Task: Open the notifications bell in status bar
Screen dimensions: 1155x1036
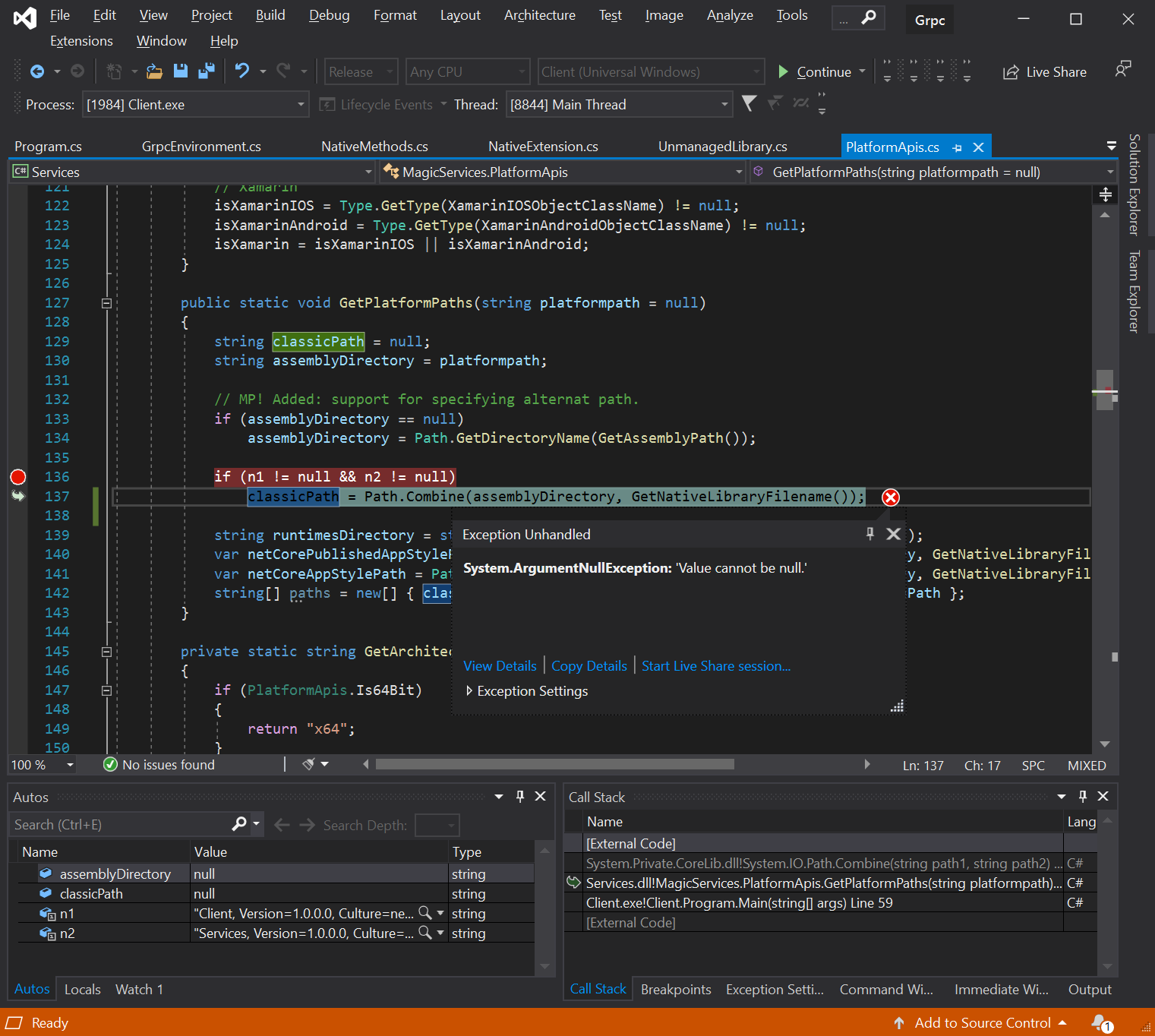Action: (x=1100, y=1022)
